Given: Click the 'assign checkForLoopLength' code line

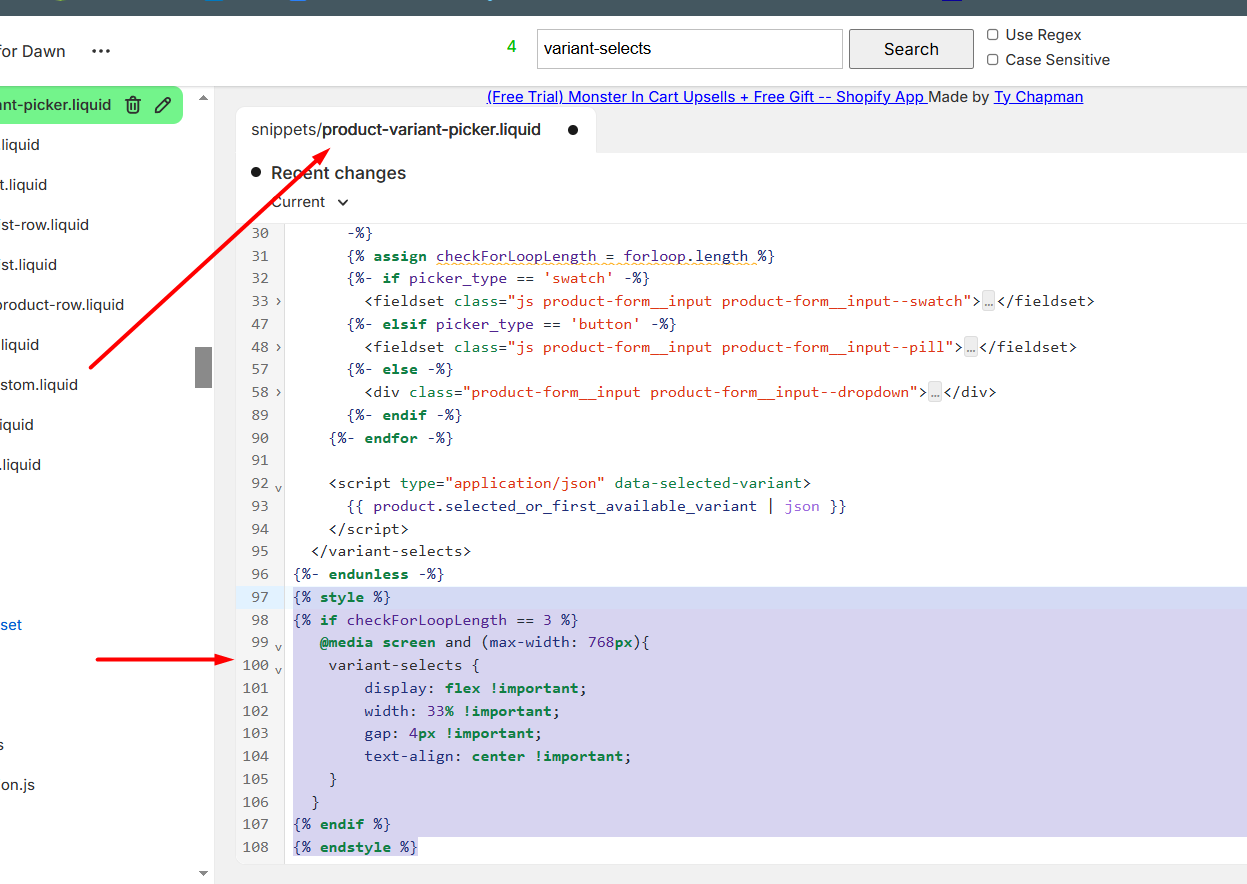Looking at the screenshot, I should pos(561,256).
